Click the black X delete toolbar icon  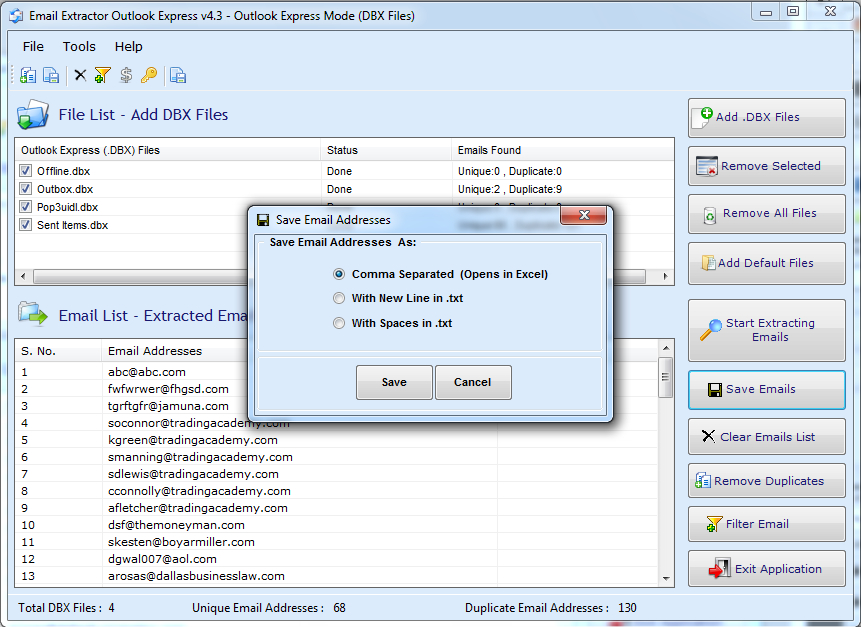click(x=80, y=75)
